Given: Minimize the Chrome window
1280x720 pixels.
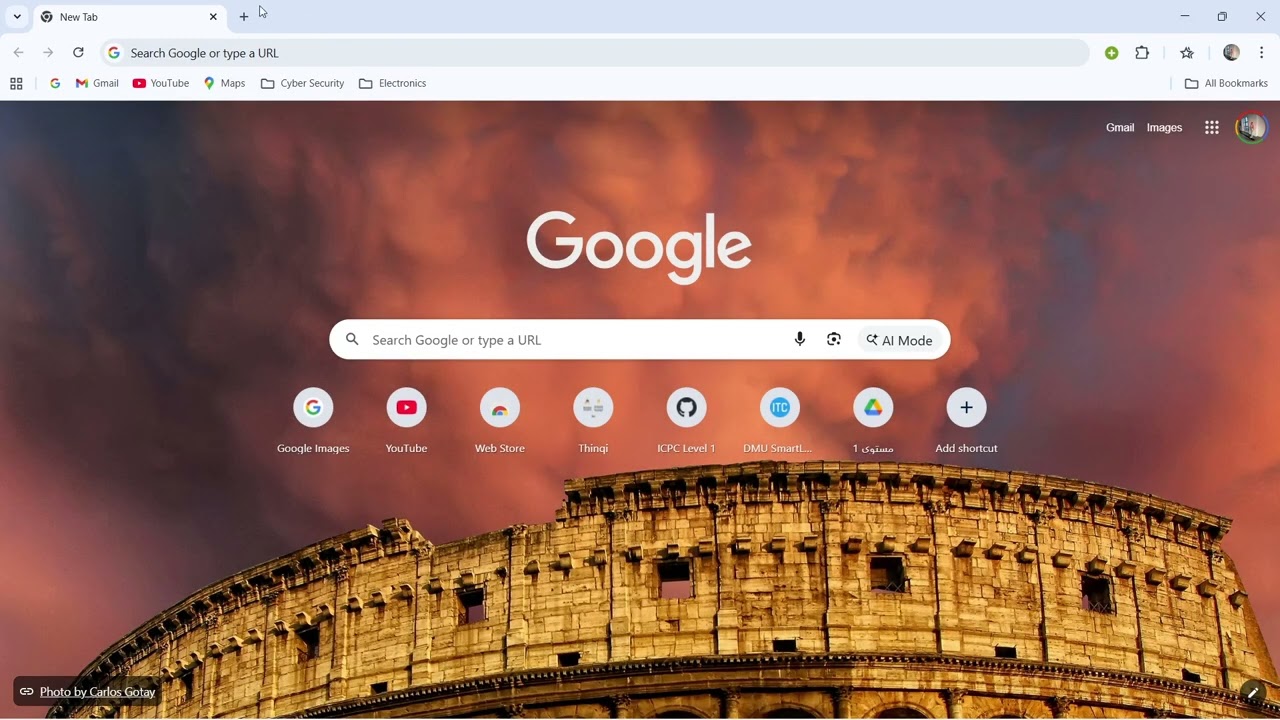Looking at the screenshot, I should tap(1185, 17).
